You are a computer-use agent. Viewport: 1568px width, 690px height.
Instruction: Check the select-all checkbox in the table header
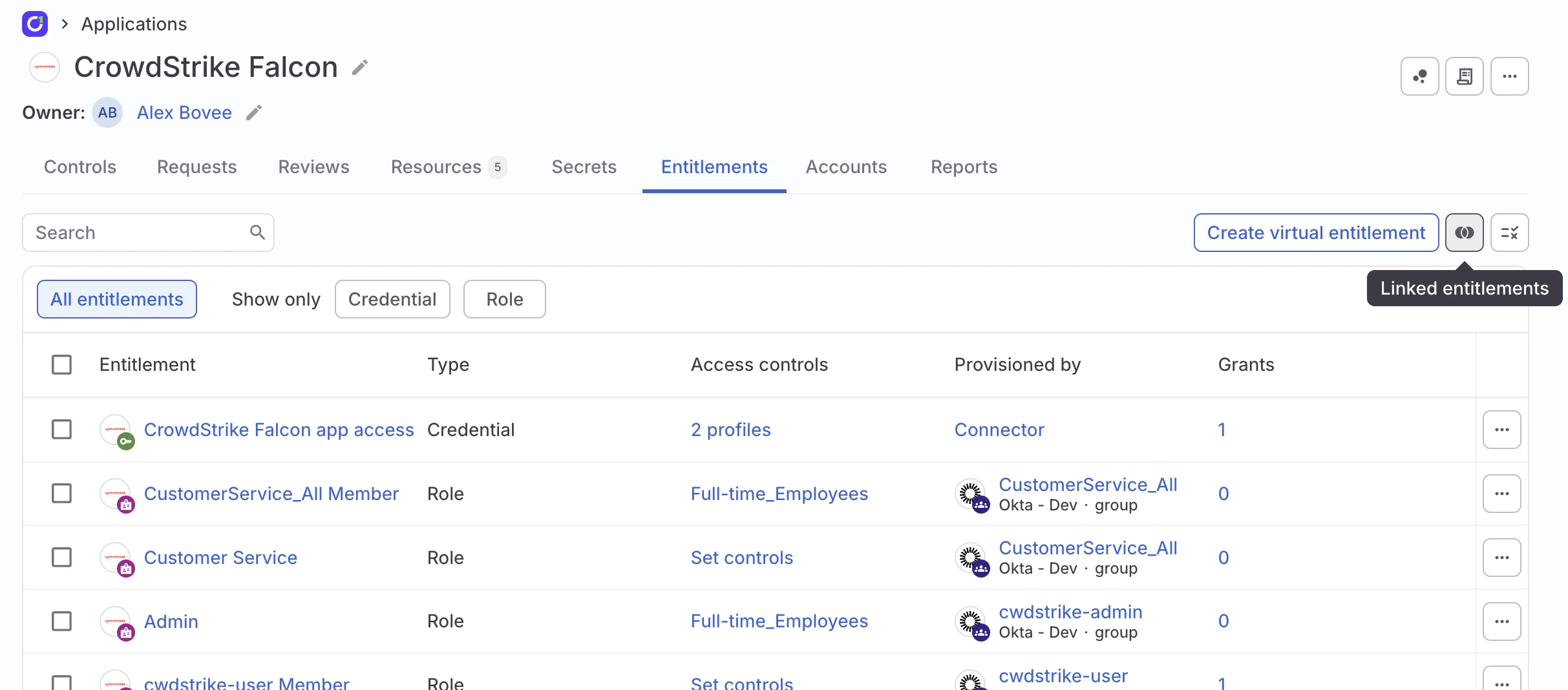[x=61, y=364]
